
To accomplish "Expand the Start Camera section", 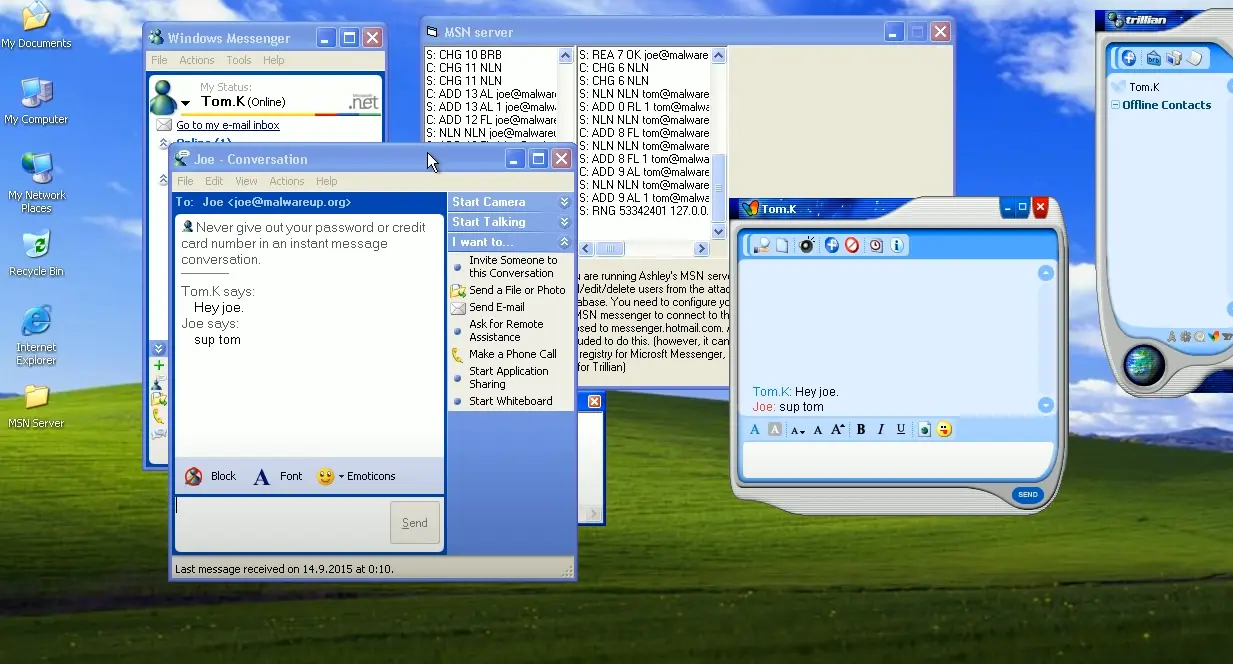I will click(x=564, y=201).
